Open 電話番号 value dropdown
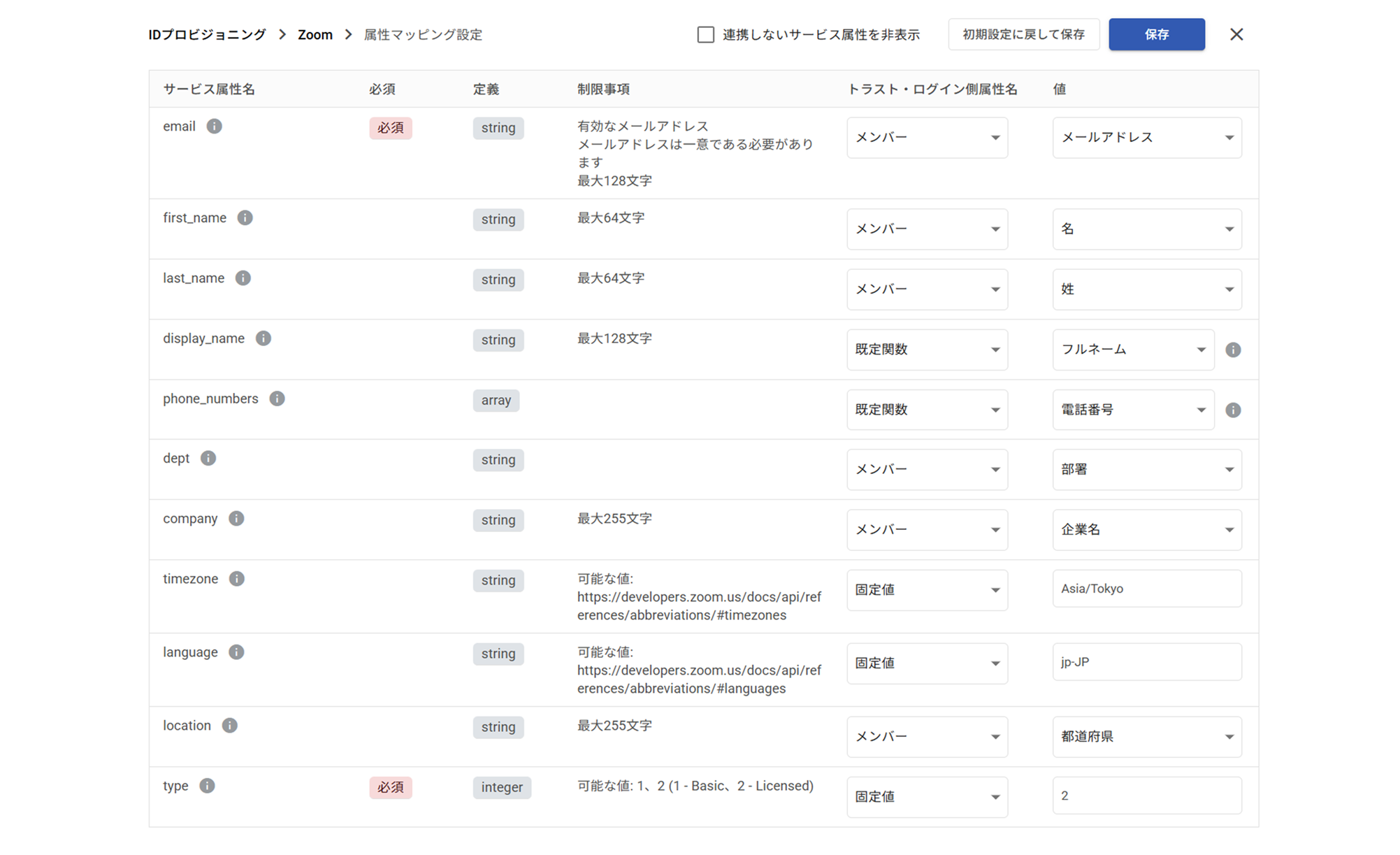This screenshot has height=855, width=1400. tap(1133, 410)
